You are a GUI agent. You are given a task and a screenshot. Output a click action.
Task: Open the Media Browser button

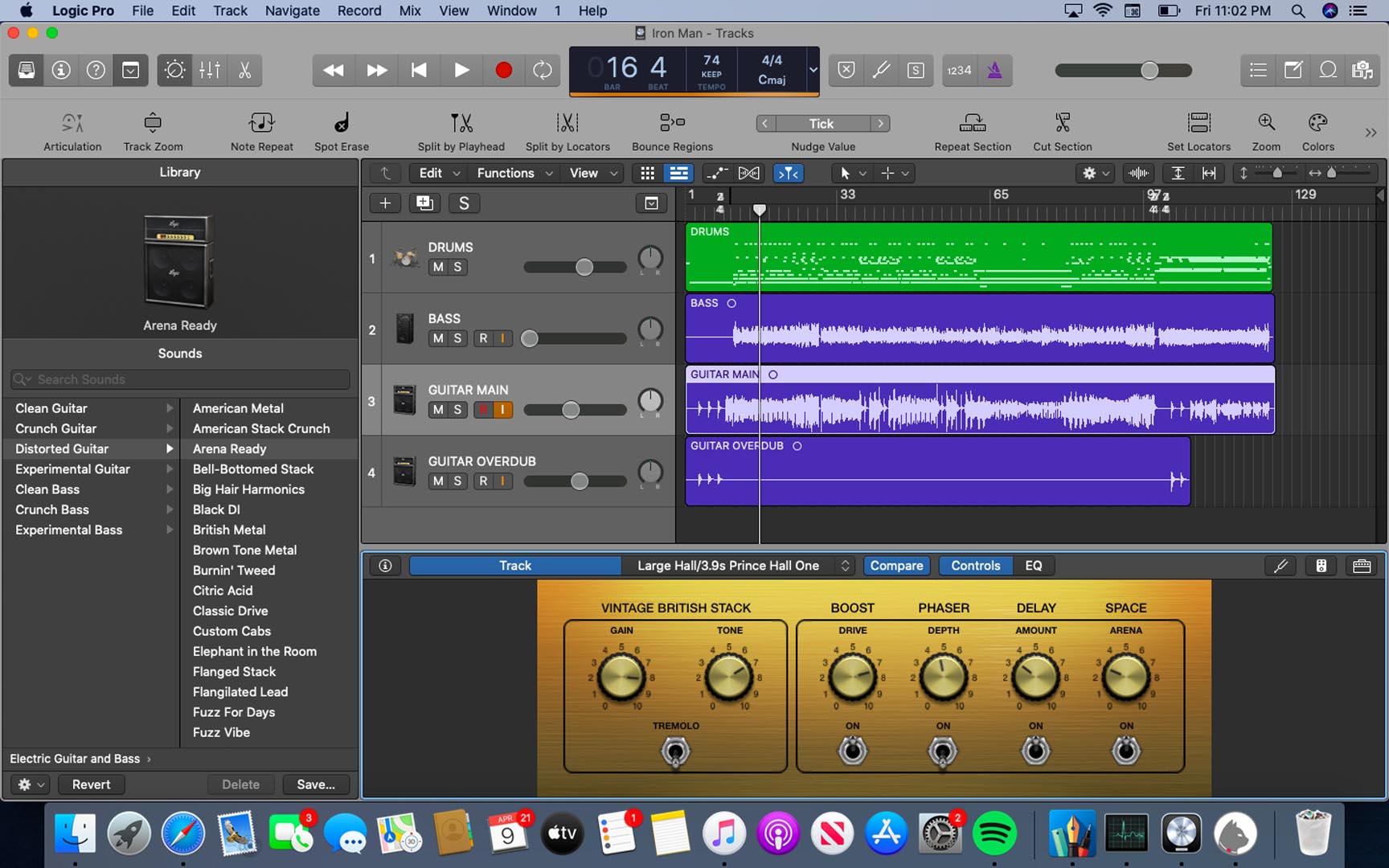[1362, 70]
